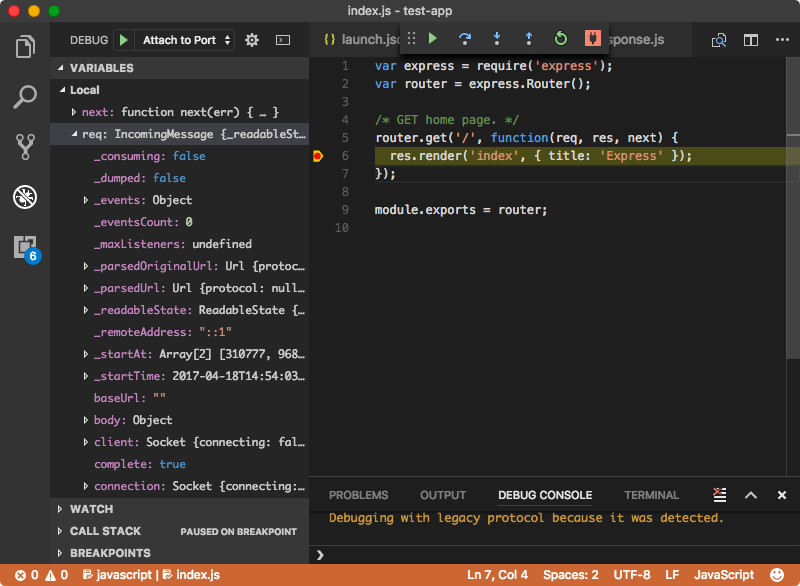Open the Debug view in activity bar
The width and height of the screenshot is (800, 586).
[x=25, y=197]
